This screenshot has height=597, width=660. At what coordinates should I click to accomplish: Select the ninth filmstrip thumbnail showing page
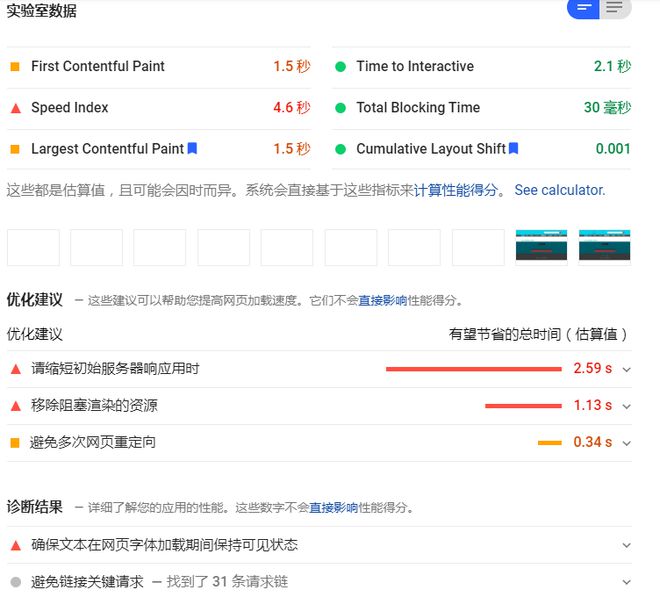point(541,248)
